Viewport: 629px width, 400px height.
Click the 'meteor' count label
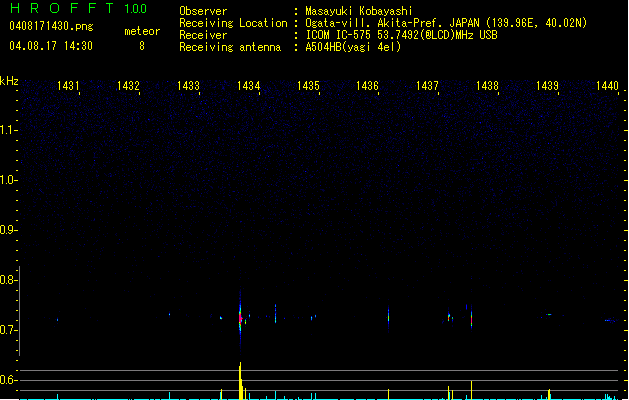142,31
